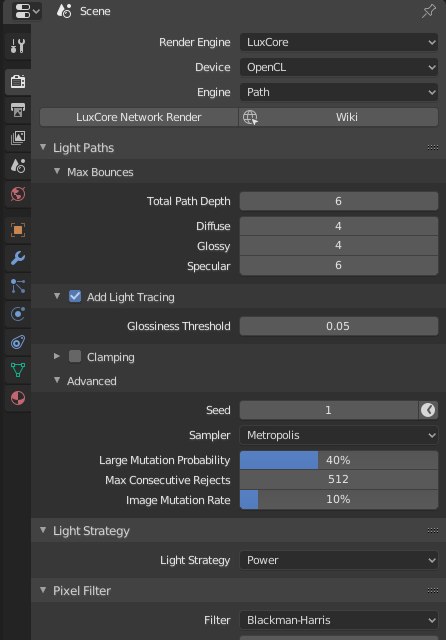Viewport: 446px width, 640px height.
Task: Open the Sampler dropdown showing Metropolis
Action: pos(339,435)
